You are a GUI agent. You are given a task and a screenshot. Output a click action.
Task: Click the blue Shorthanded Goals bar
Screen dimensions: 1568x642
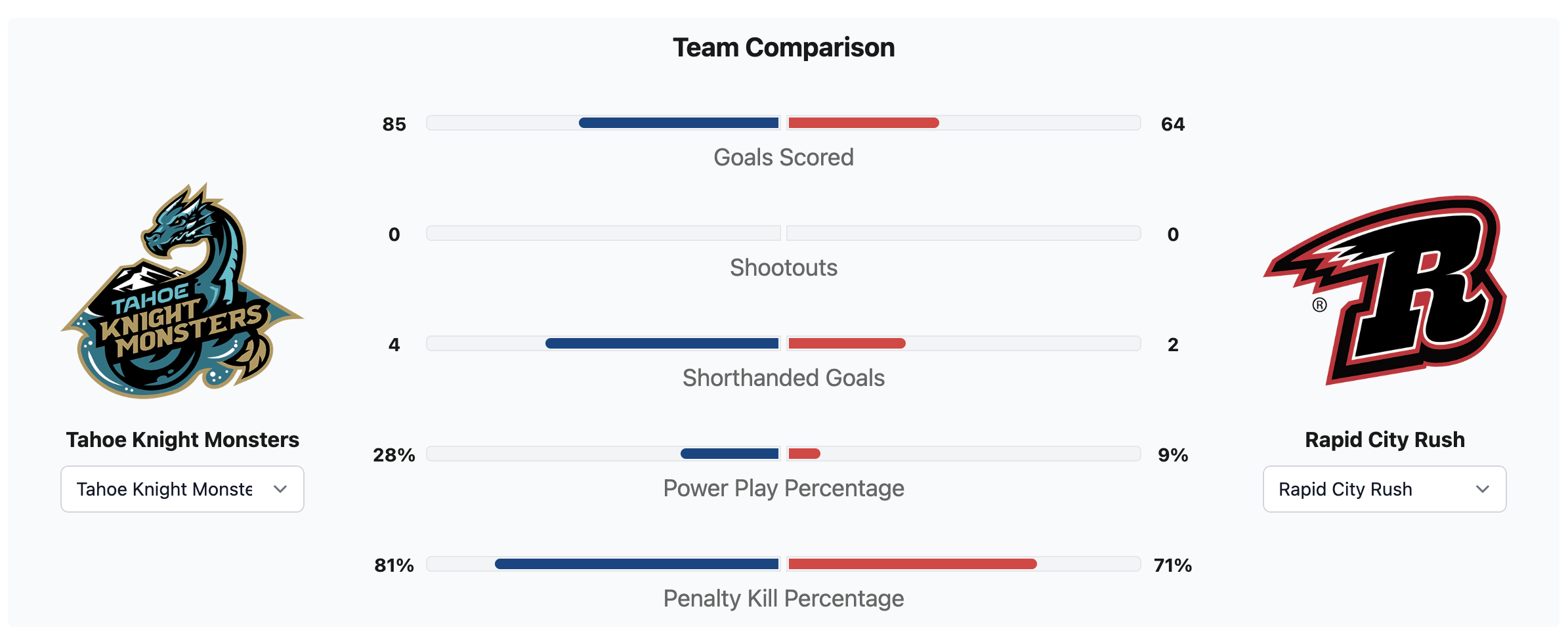click(662, 343)
